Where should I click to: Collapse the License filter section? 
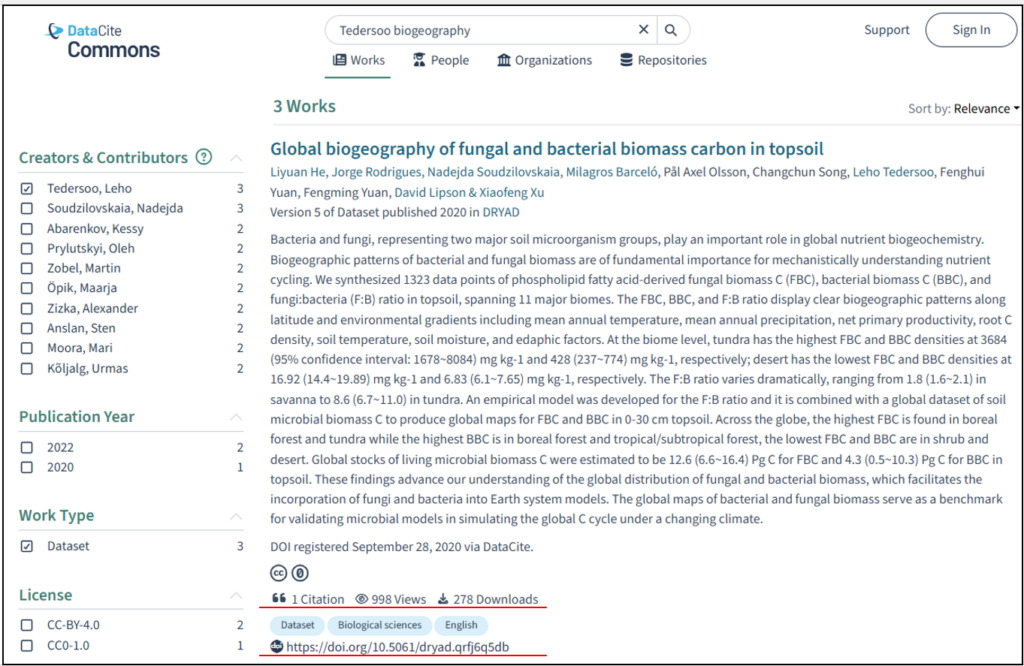(236, 595)
